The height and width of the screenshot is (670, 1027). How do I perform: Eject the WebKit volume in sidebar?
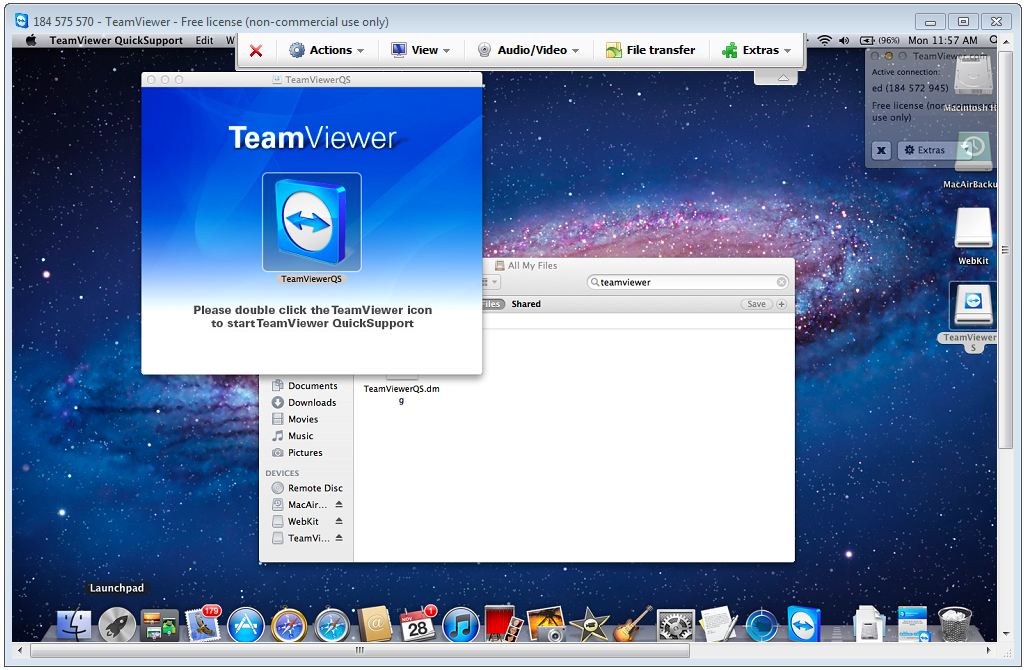coord(339,521)
